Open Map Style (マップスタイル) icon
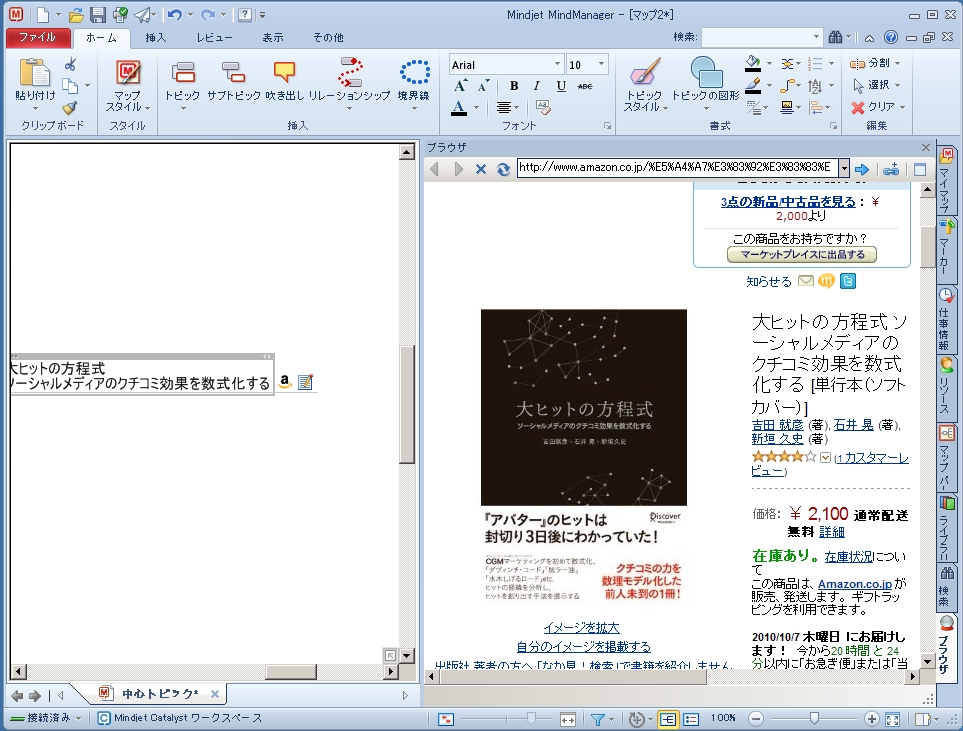Image resolution: width=963 pixels, height=731 pixels. [128, 72]
